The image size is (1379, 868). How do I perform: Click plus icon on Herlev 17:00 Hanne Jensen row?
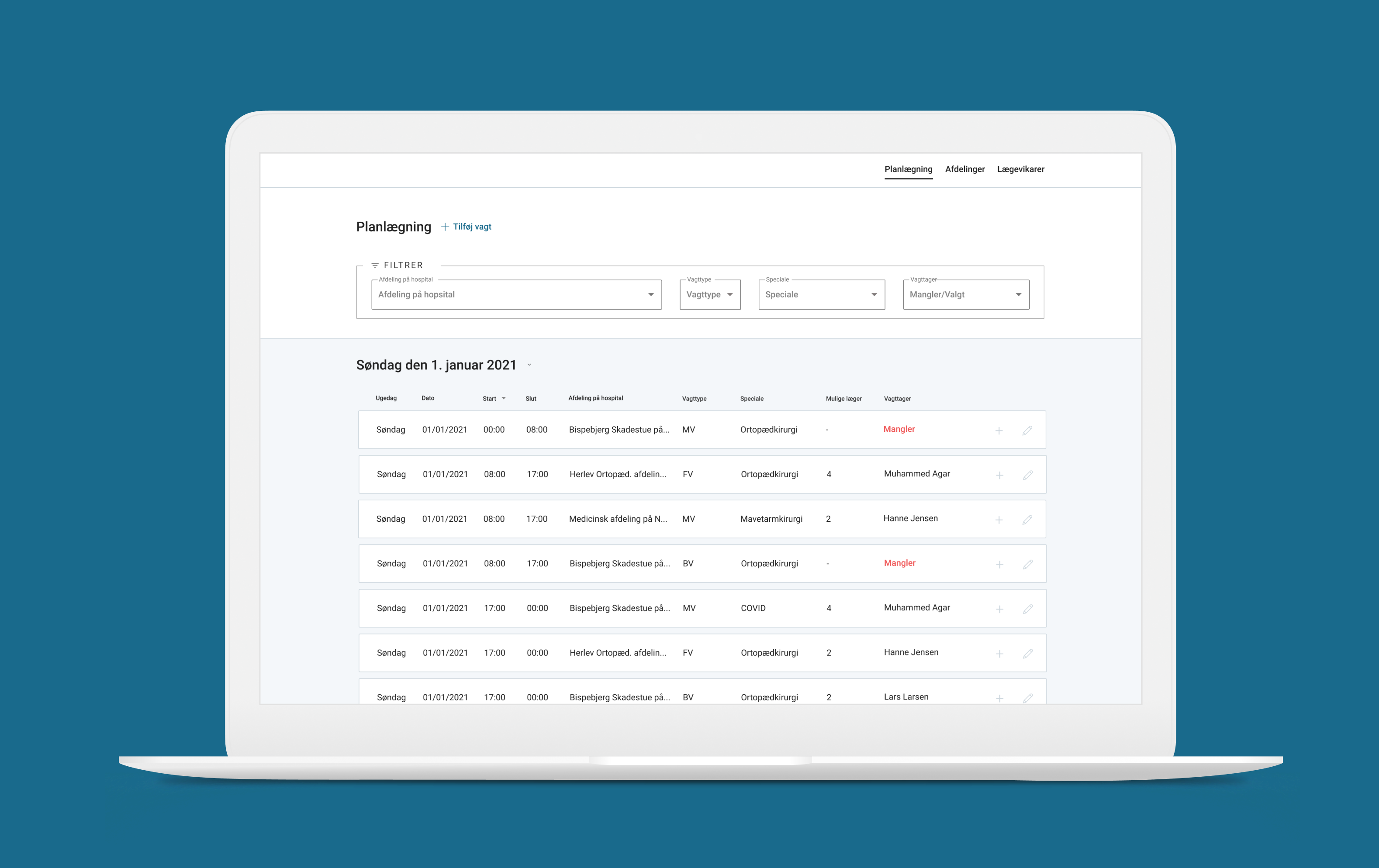999,654
